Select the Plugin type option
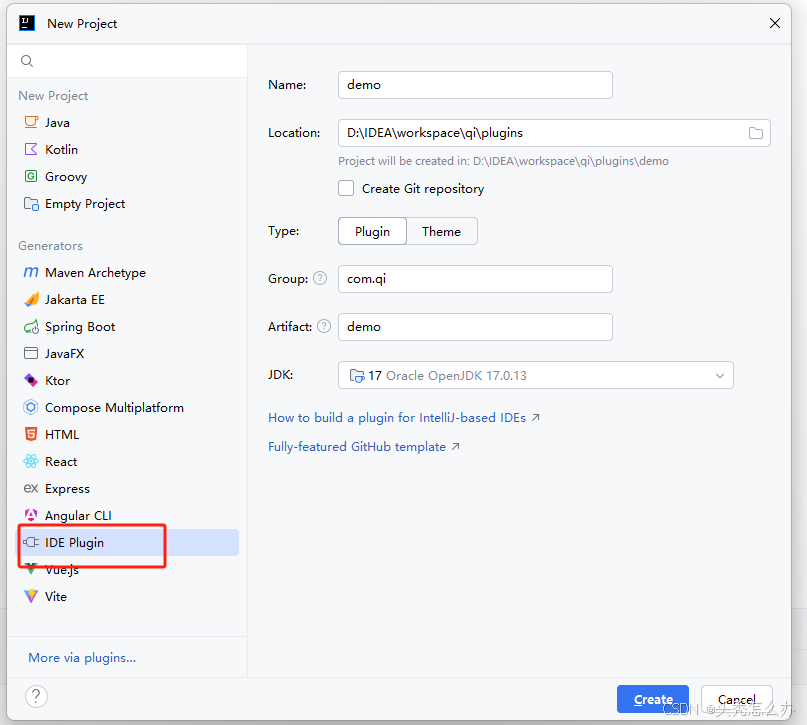807x725 pixels. (372, 231)
